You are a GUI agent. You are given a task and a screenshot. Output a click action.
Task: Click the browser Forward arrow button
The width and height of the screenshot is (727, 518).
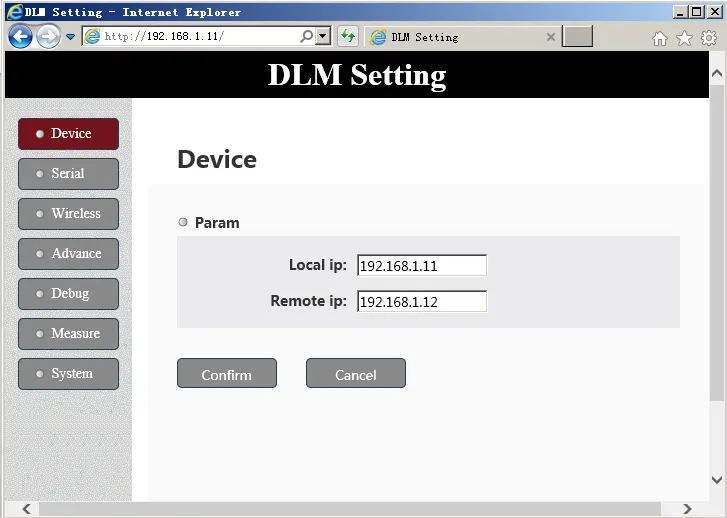tap(48, 37)
